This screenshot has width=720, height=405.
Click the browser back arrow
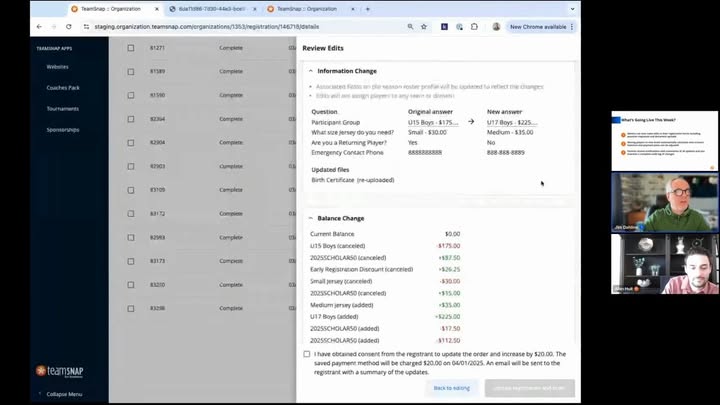click(x=40, y=27)
